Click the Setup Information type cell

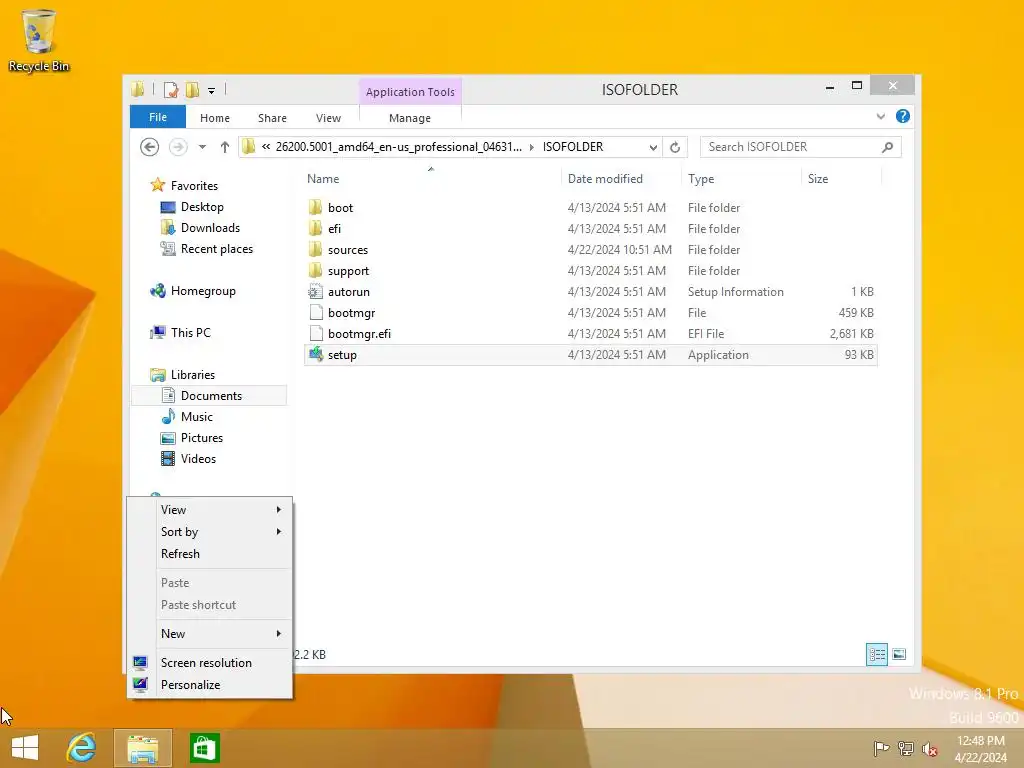click(735, 292)
